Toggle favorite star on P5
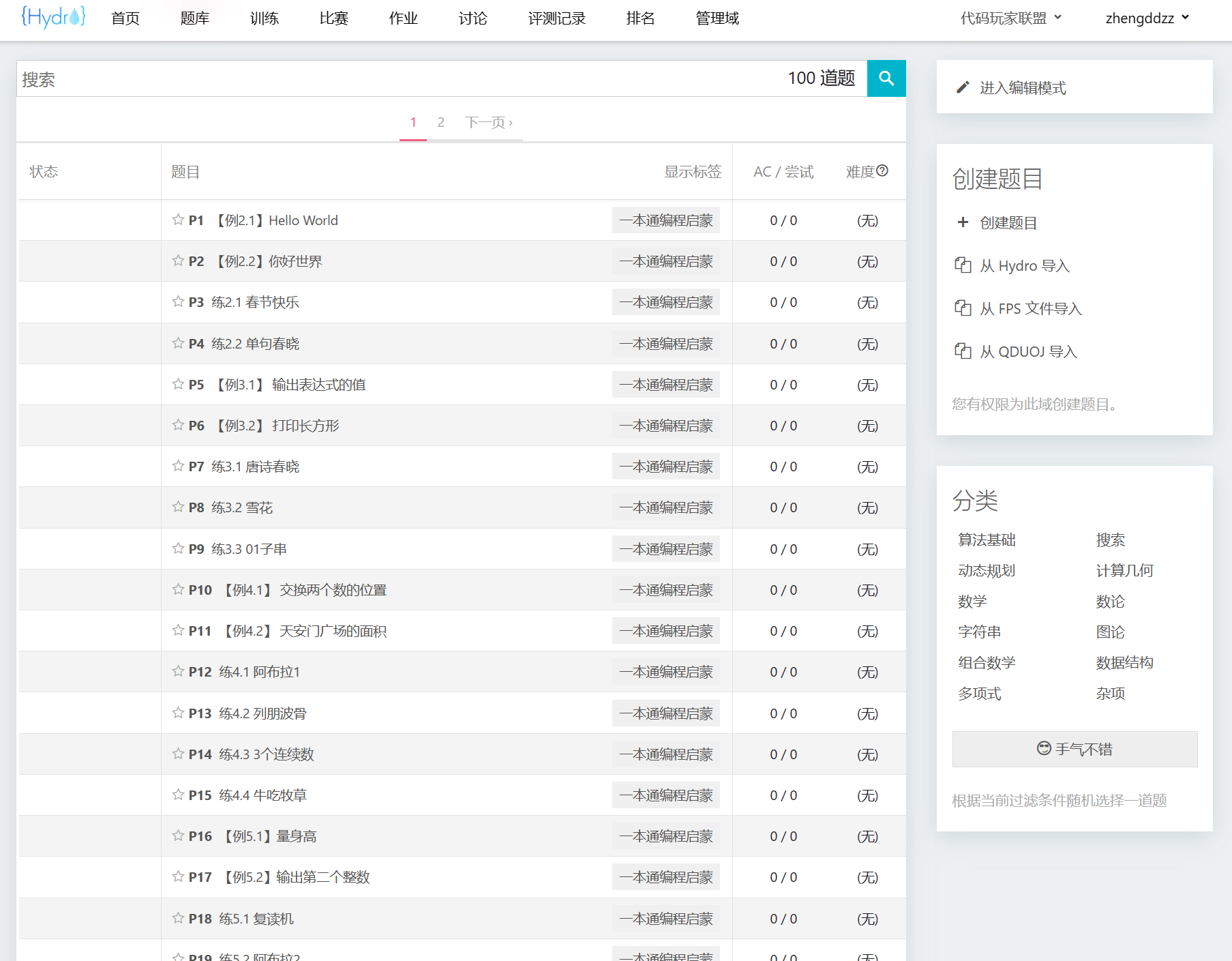The height and width of the screenshot is (961, 1232). coord(178,384)
